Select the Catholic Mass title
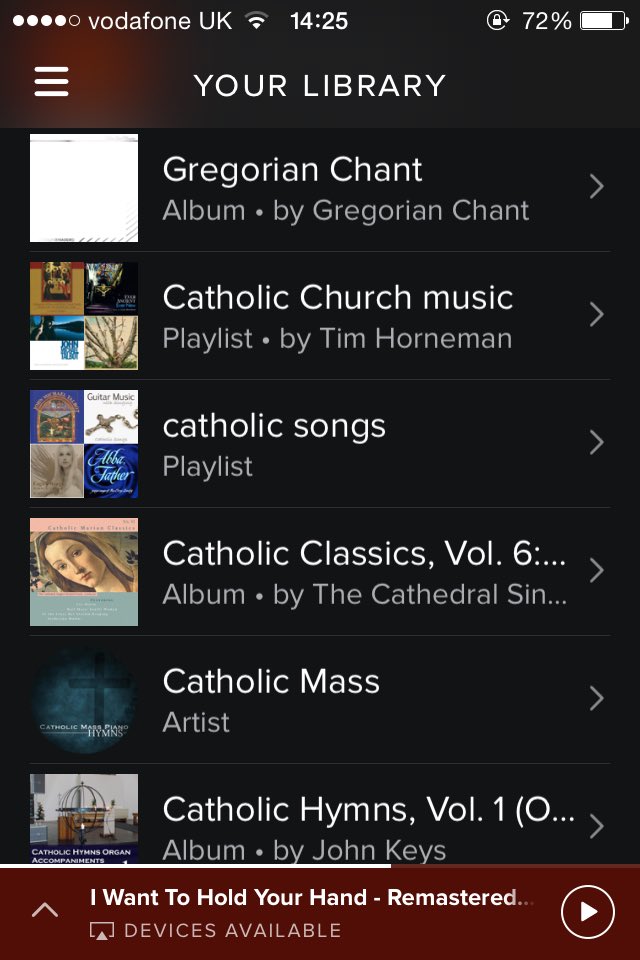 click(x=271, y=681)
